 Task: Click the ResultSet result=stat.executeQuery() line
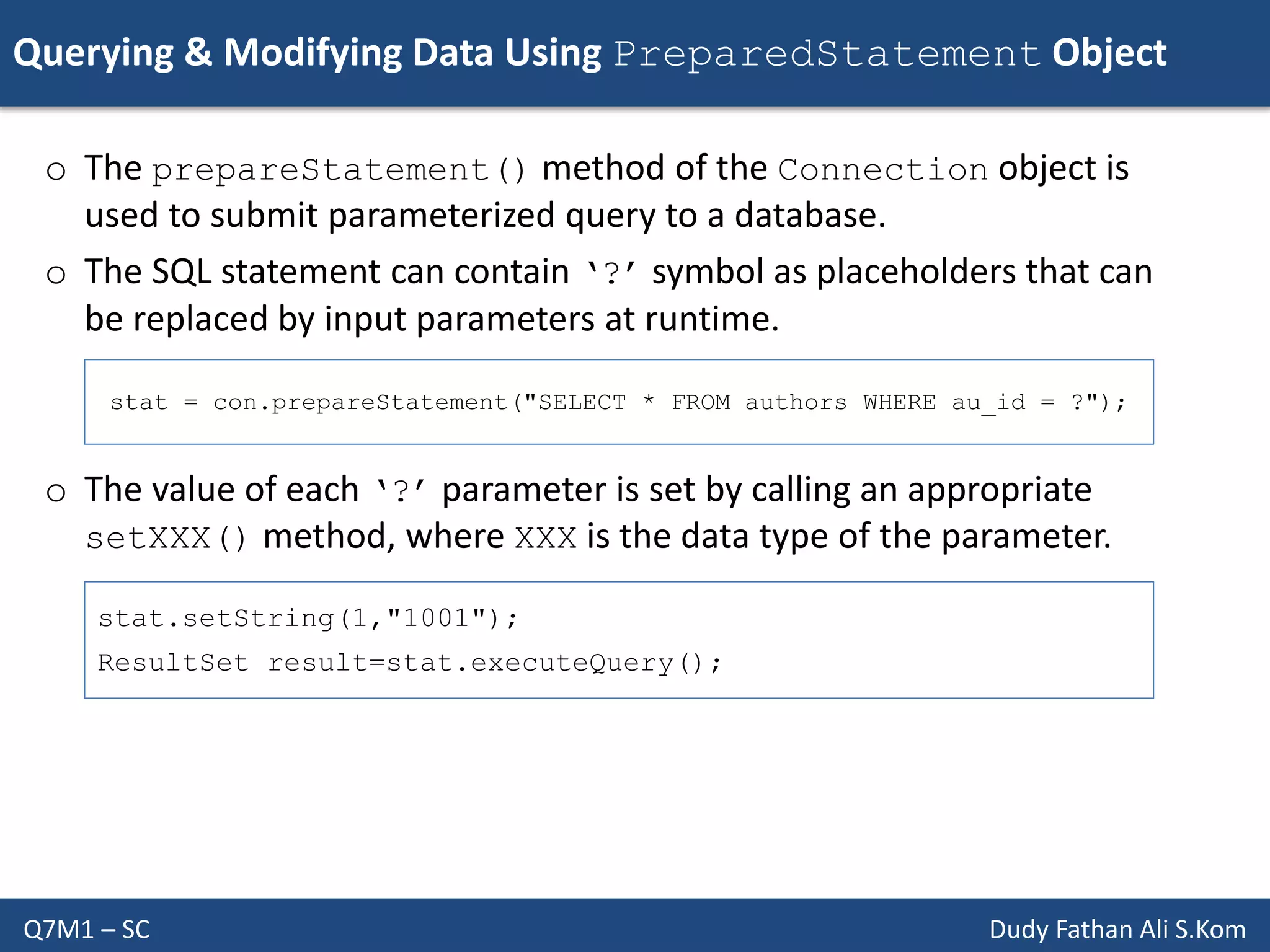(x=410, y=663)
